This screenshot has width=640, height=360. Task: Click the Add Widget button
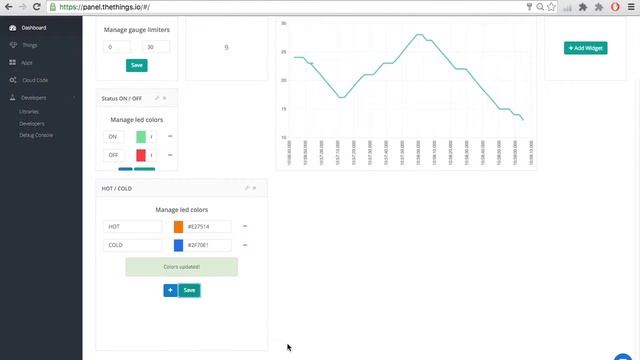(x=585, y=48)
